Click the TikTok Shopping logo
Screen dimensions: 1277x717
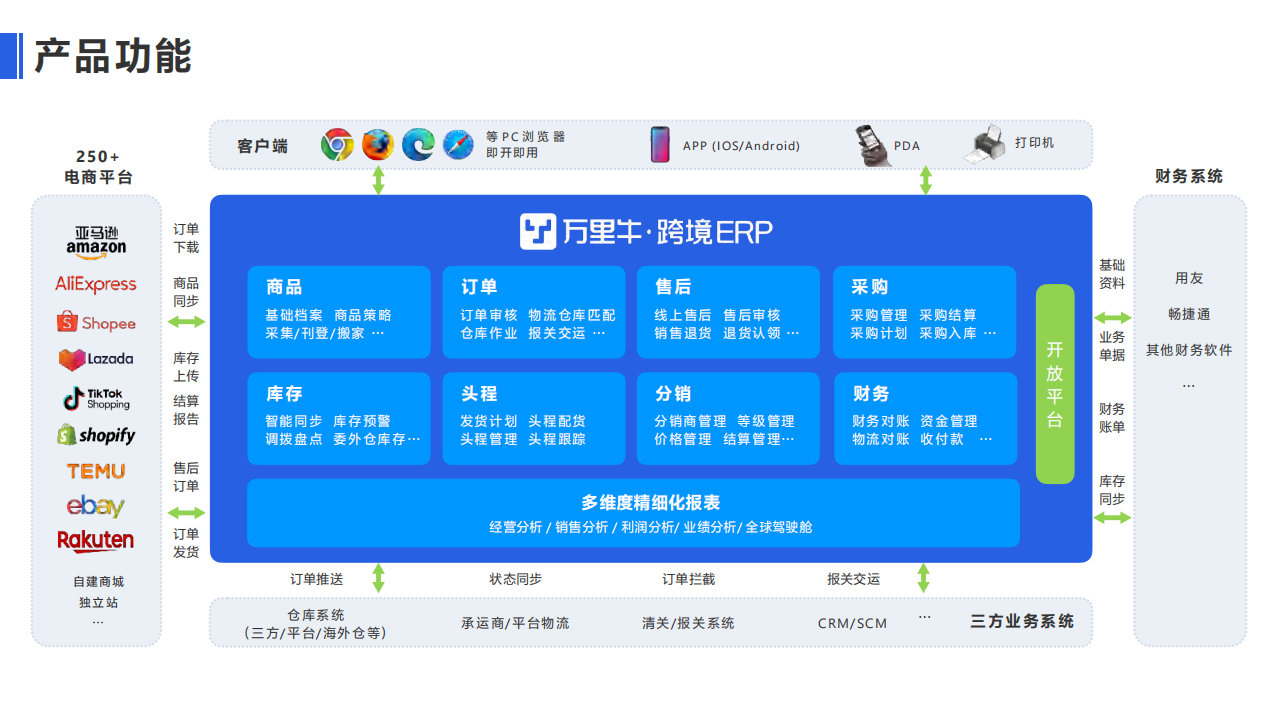(96, 399)
